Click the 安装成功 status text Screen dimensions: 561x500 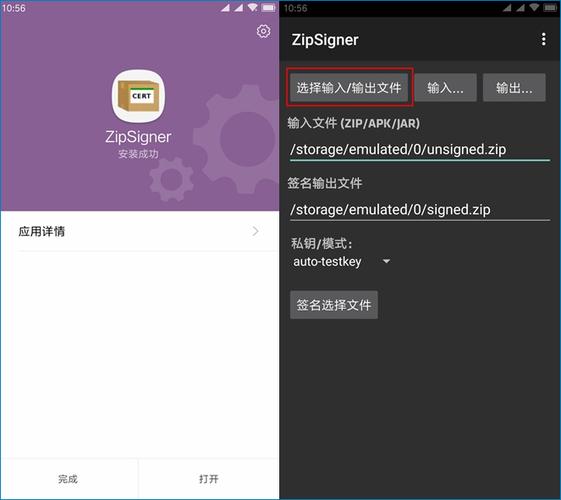138,154
